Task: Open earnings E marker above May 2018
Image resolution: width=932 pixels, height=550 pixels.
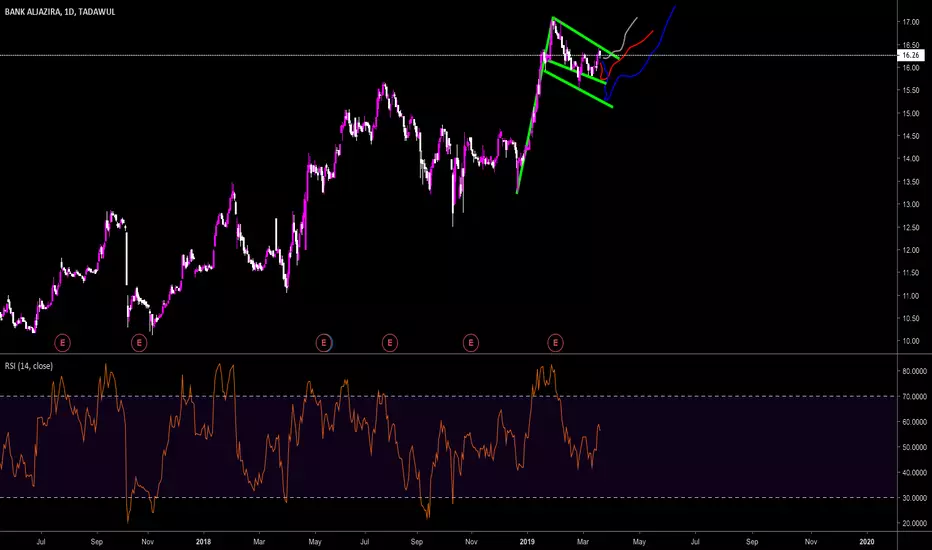Action: pos(324,343)
